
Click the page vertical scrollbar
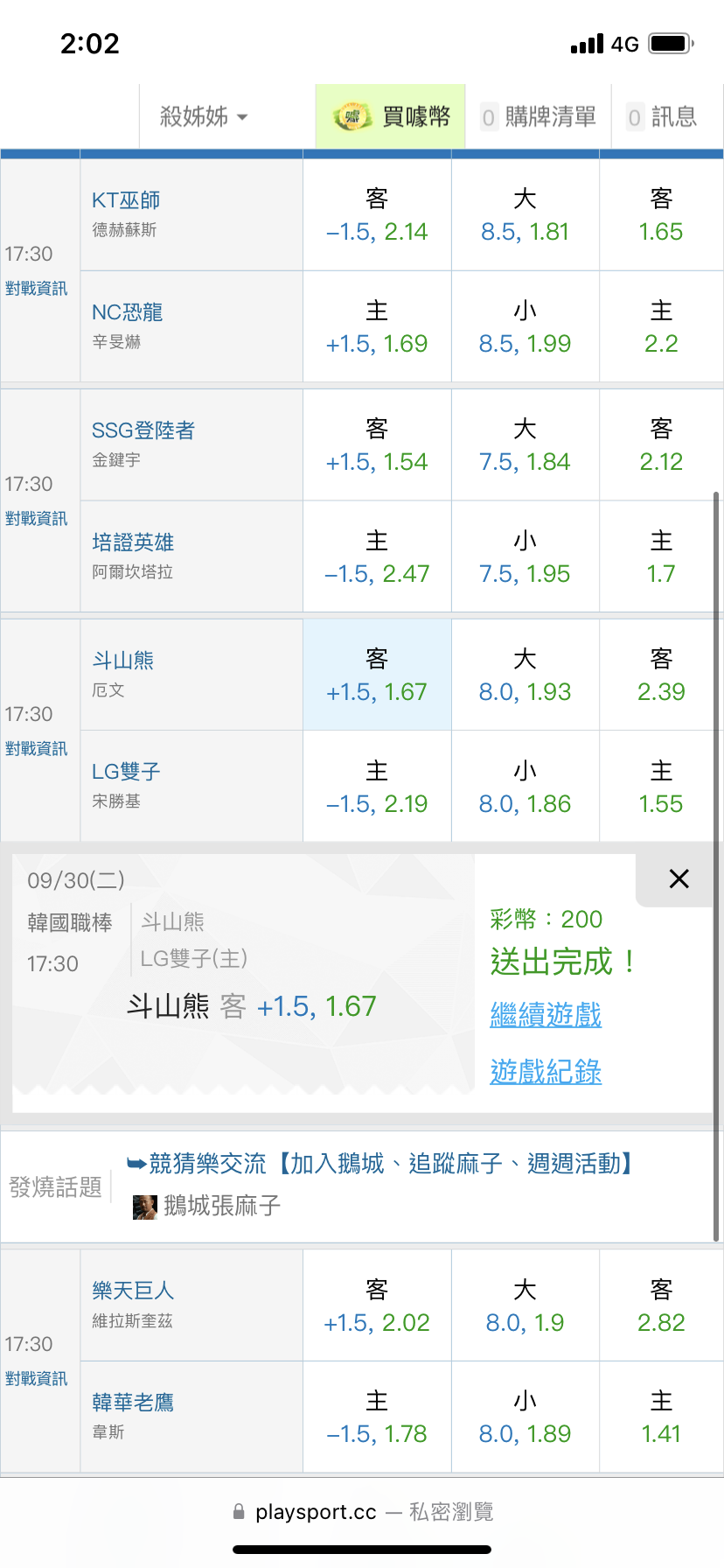click(716, 866)
